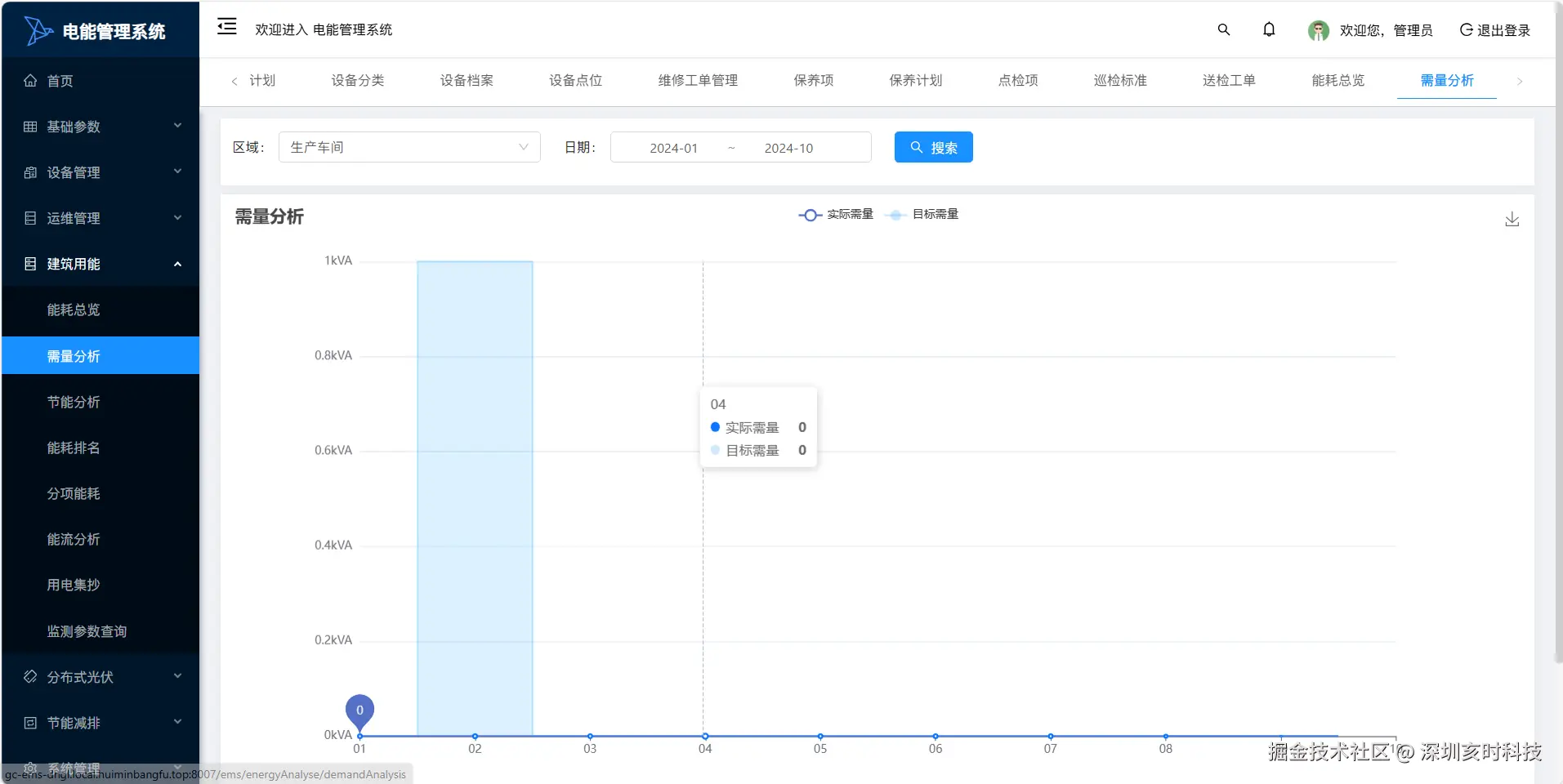1563x784 pixels.
Task: Switch to the 计划 tab
Action: 262,80
